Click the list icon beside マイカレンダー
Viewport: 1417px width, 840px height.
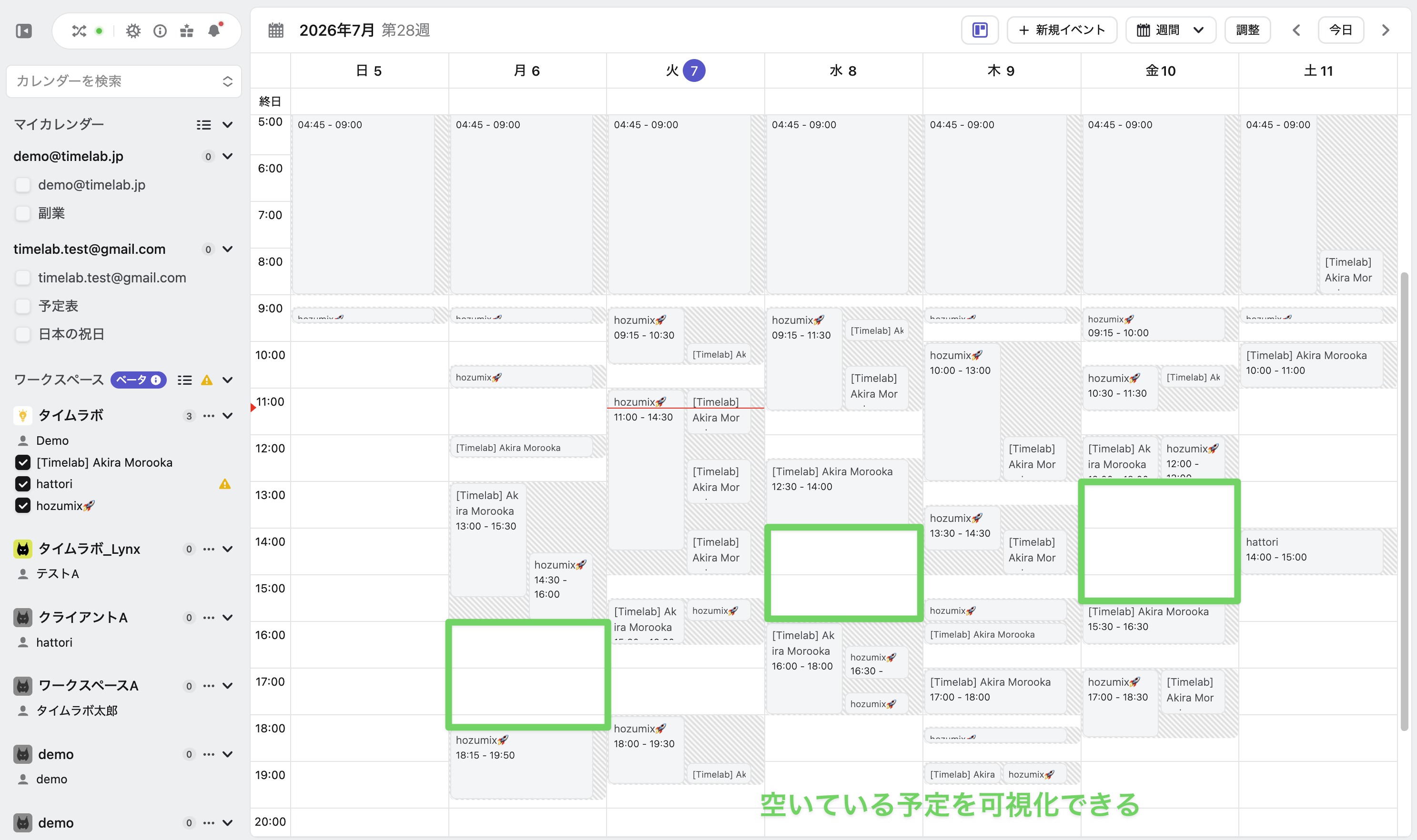(204, 125)
